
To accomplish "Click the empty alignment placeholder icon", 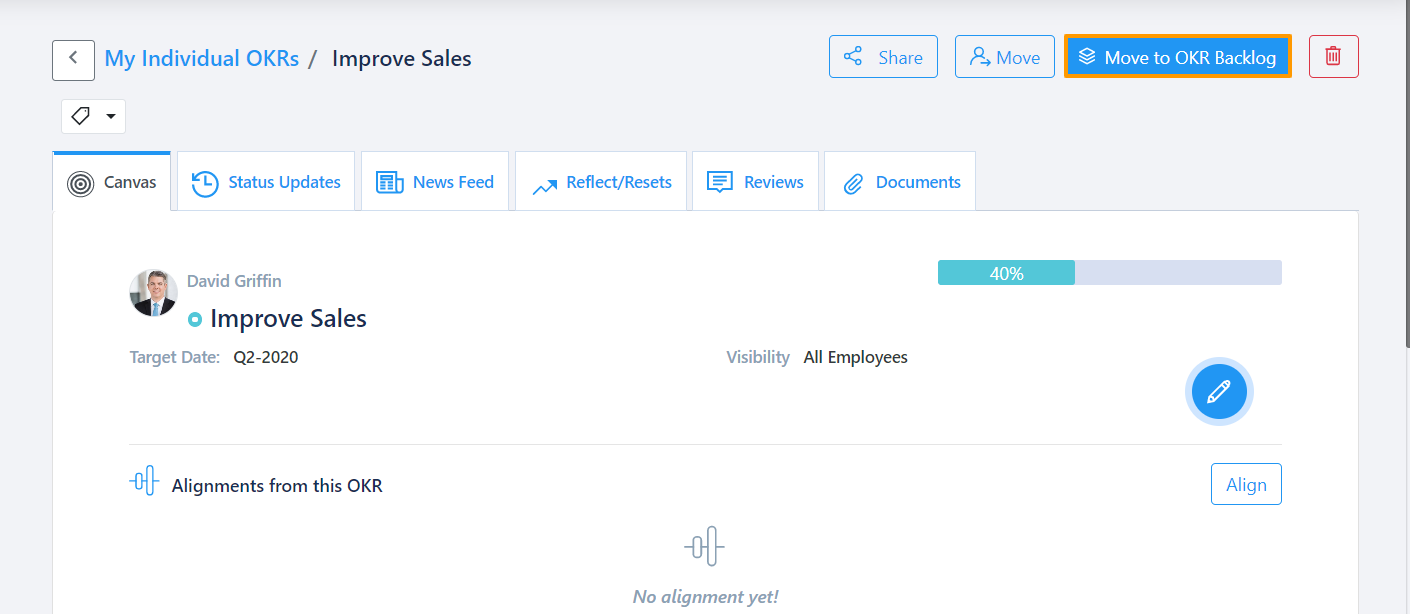I will [x=704, y=547].
